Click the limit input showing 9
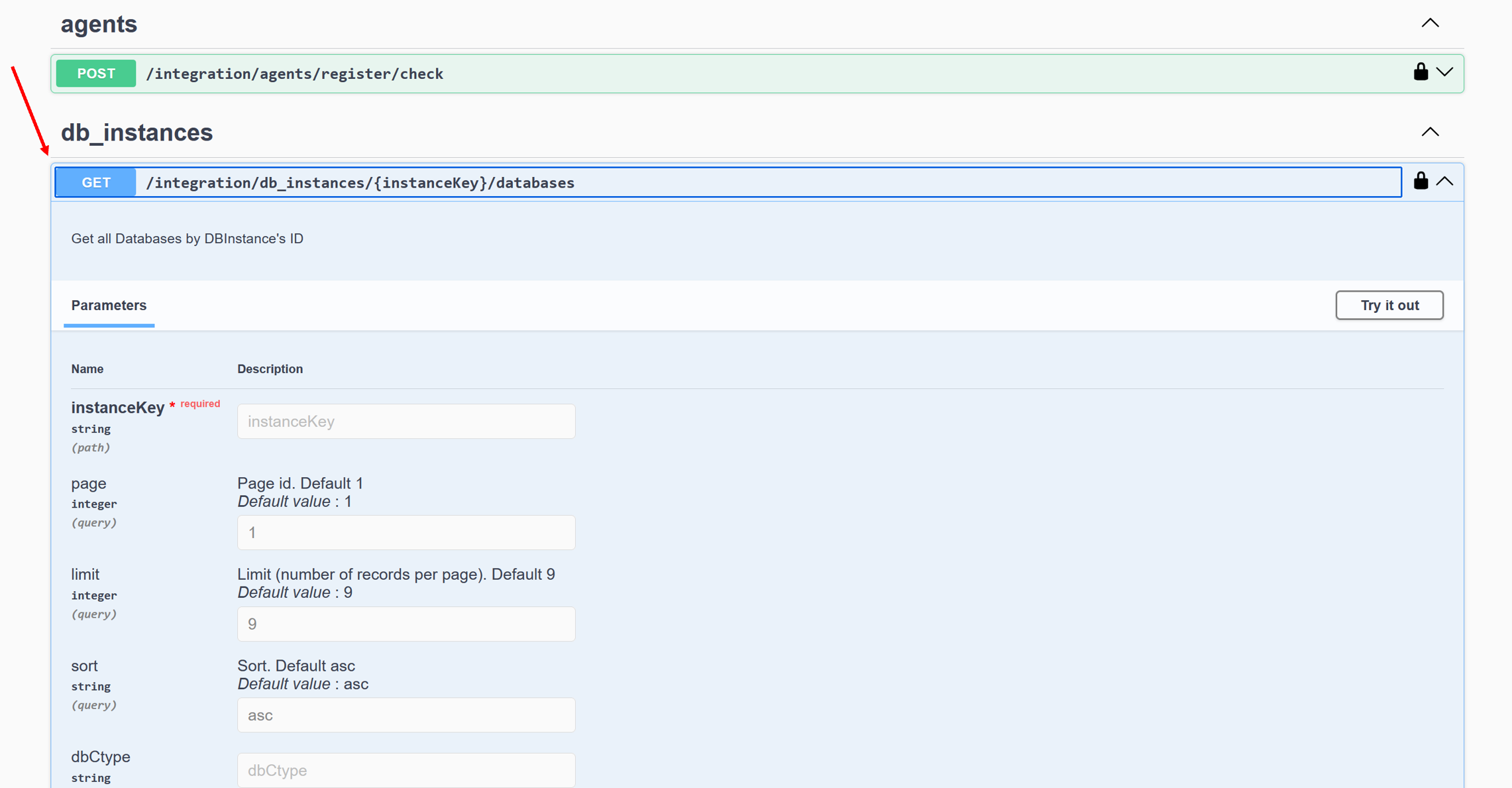This screenshot has width=1512, height=788. click(x=406, y=624)
